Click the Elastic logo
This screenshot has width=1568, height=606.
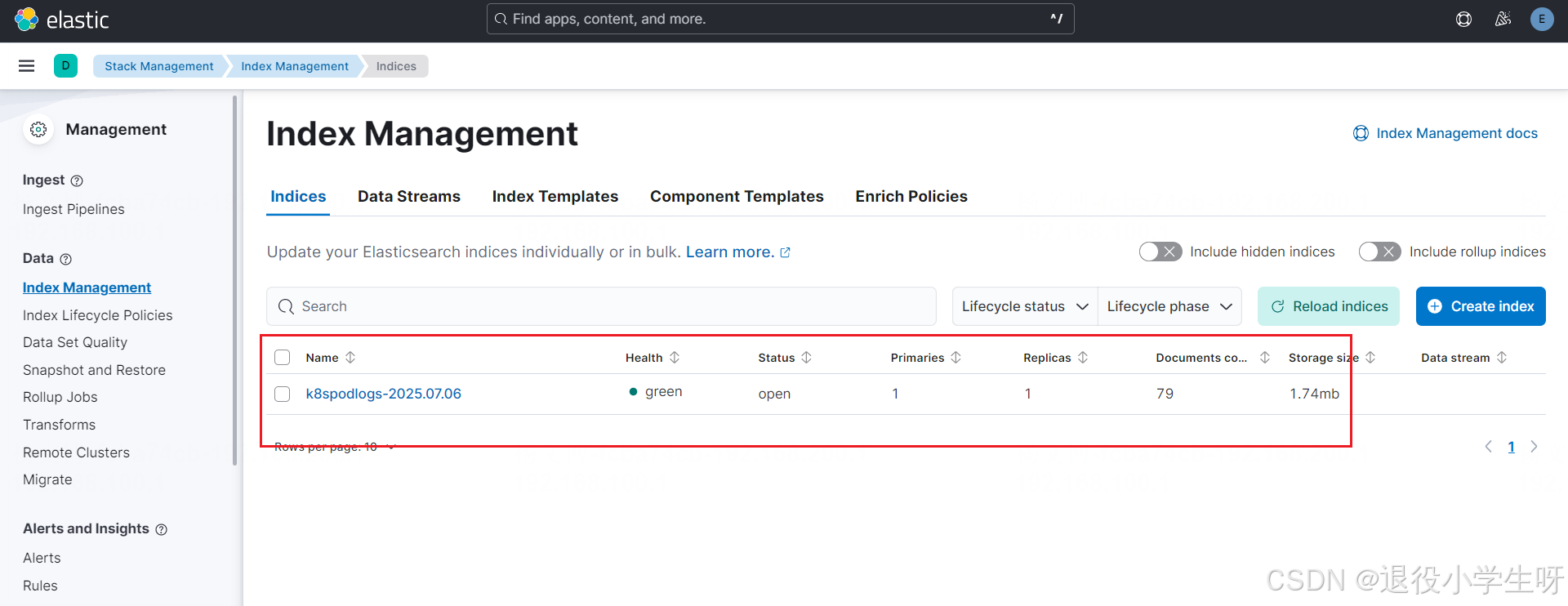click(x=61, y=20)
